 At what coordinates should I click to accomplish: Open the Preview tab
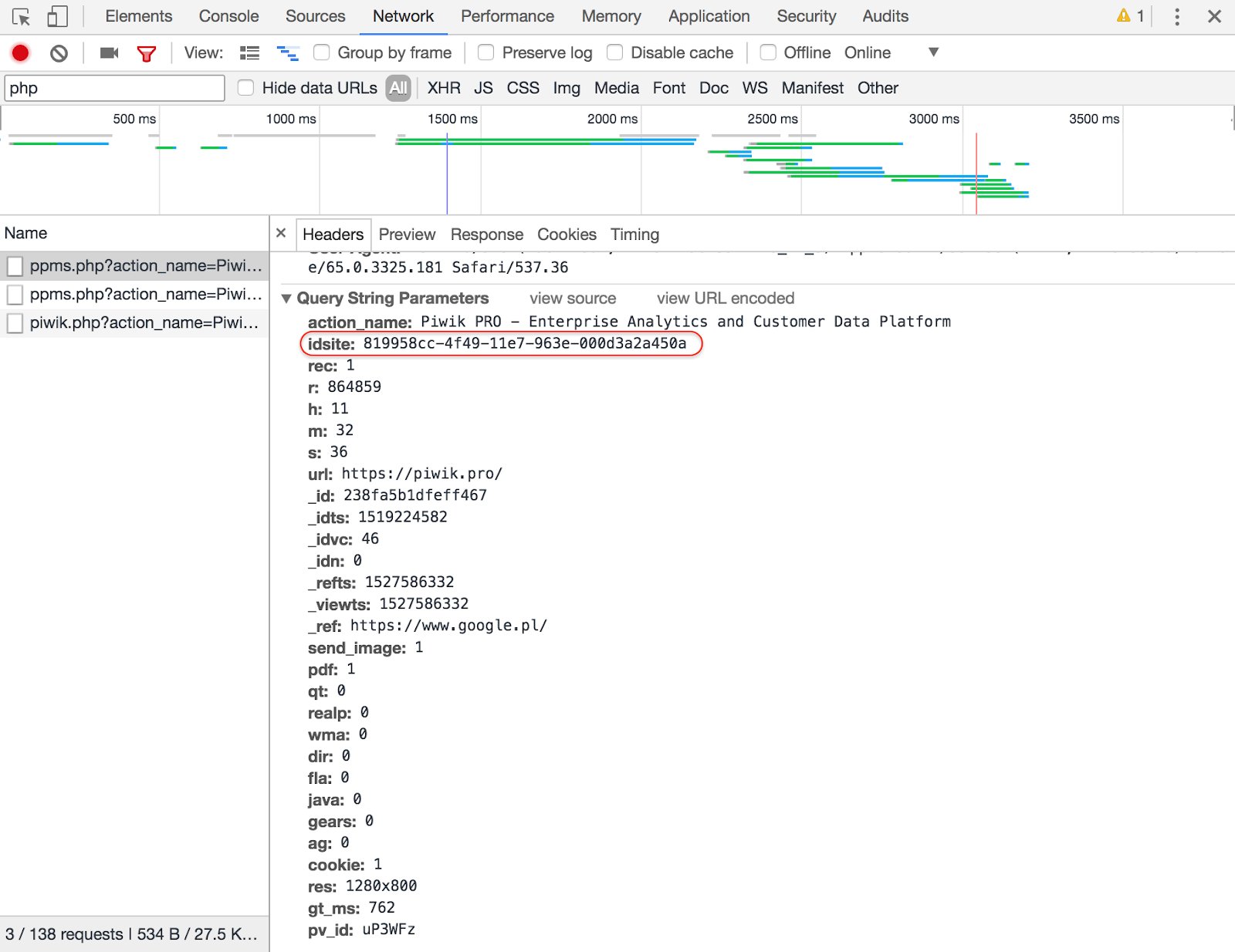(407, 235)
